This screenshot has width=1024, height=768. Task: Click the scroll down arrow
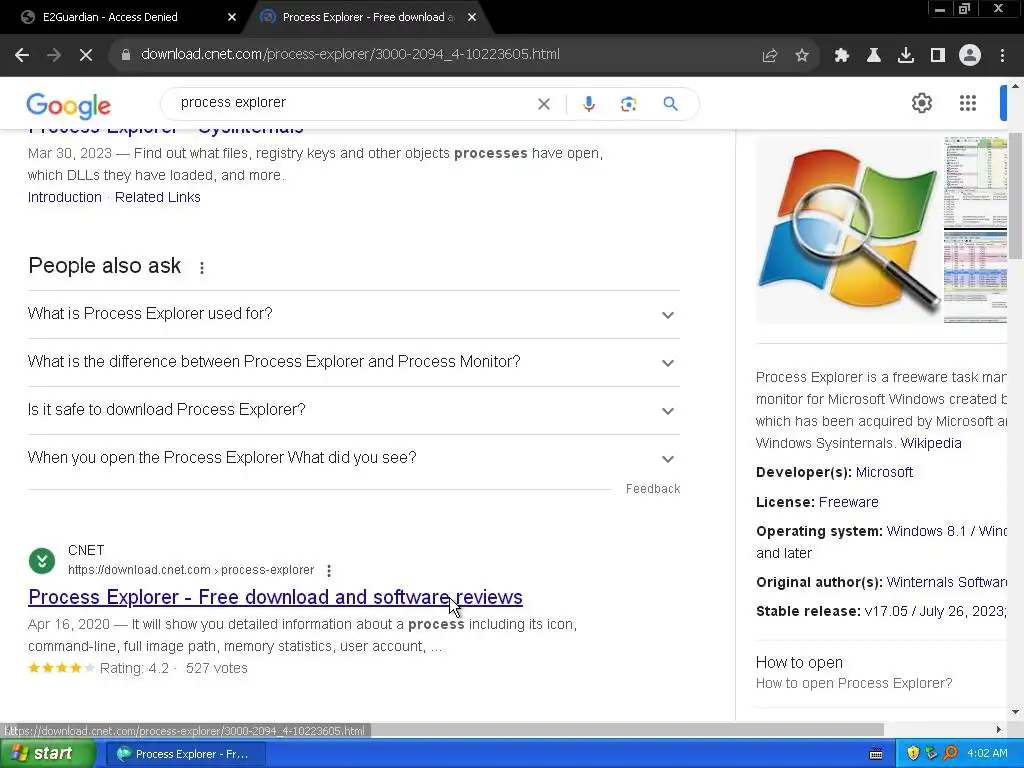pos(1016,712)
